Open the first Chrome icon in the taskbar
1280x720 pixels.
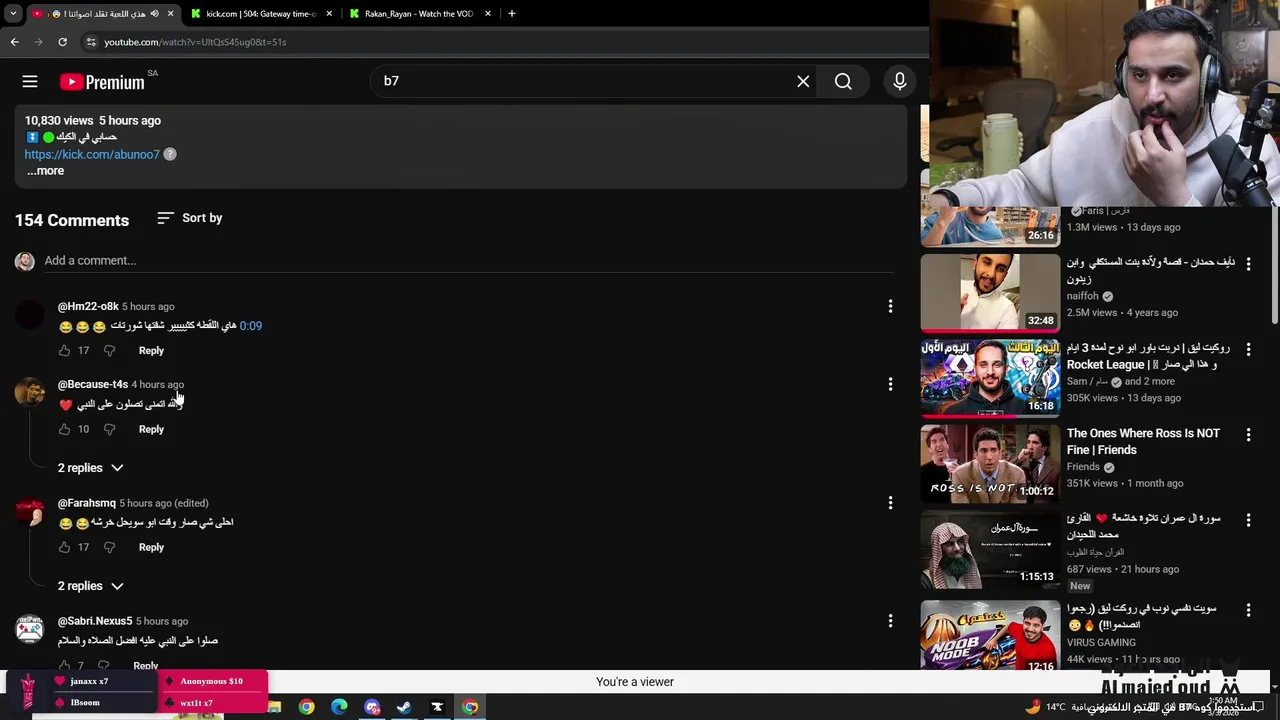pos(306,707)
